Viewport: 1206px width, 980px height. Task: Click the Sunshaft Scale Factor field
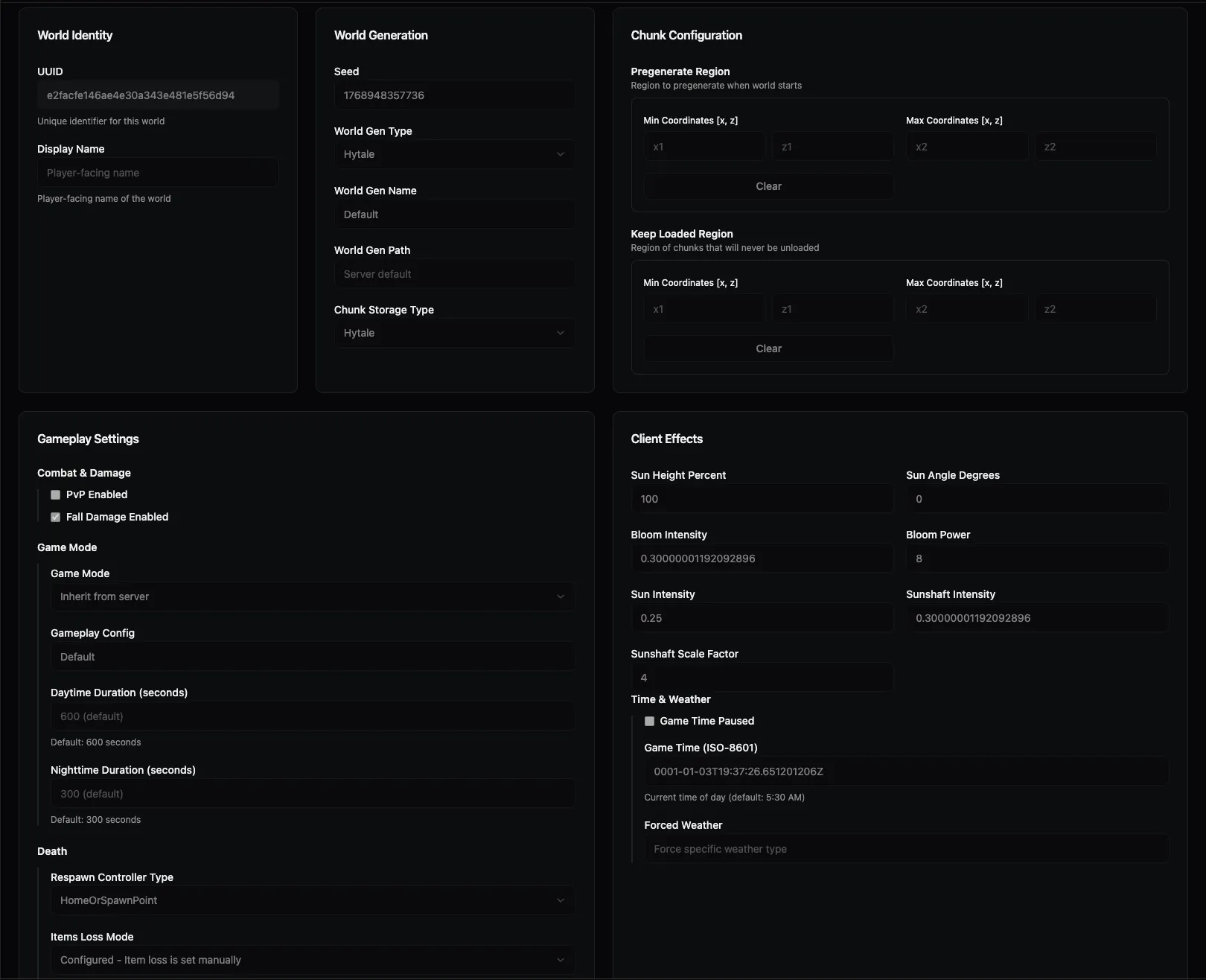click(761, 677)
